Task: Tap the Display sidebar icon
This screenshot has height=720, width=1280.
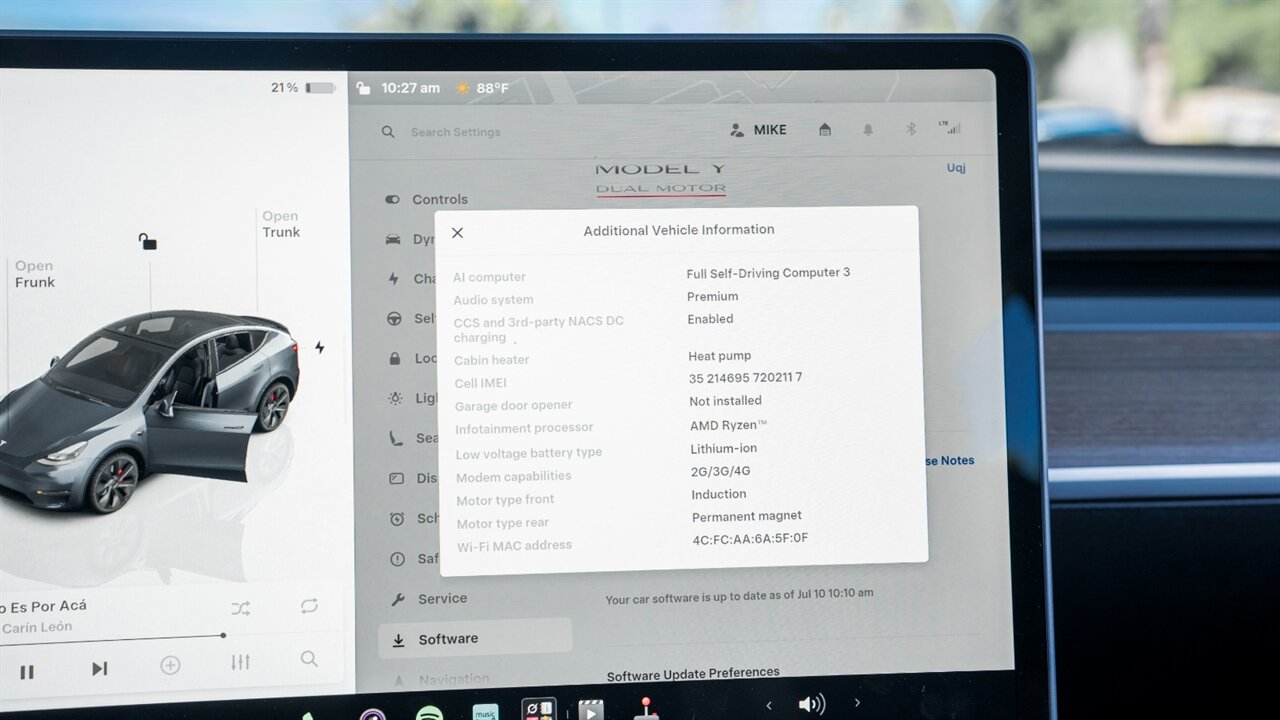Action: 396,478
